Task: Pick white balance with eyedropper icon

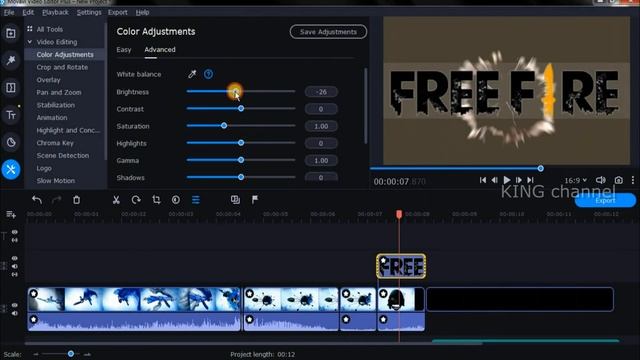Action: pos(192,74)
